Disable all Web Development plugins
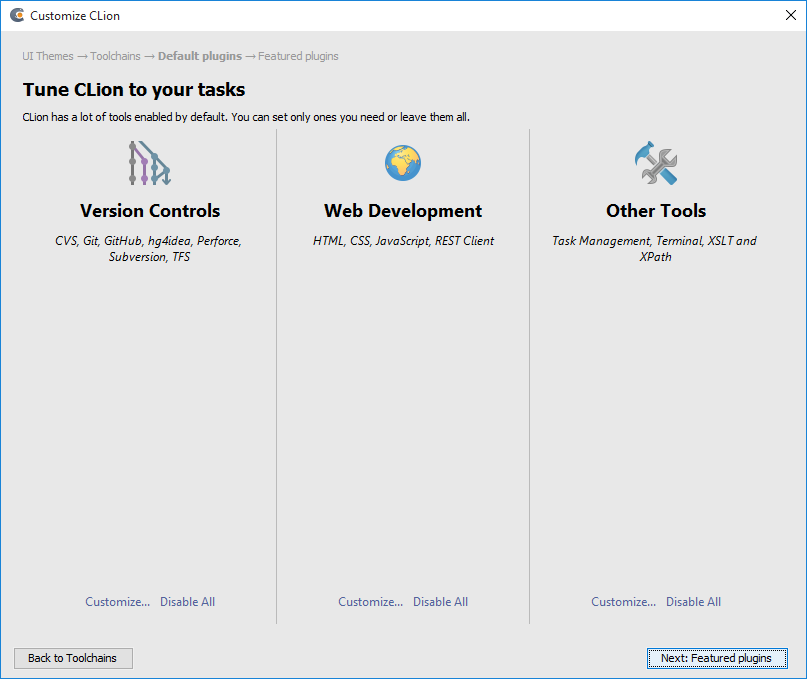Image resolution: width=807 pixels, height=679 pixels. [440, 602]
